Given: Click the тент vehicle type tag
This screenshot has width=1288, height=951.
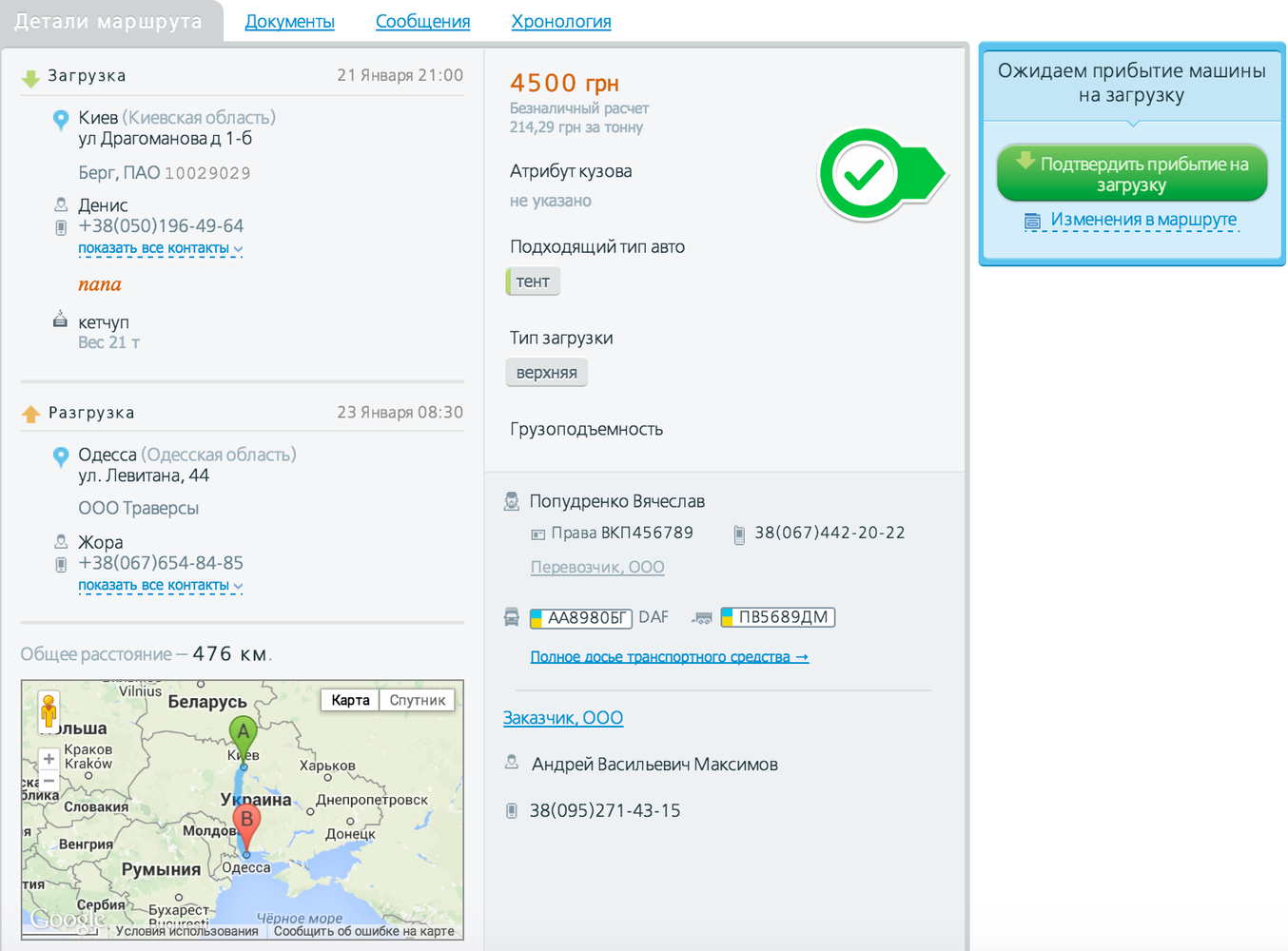Looking at the screenshot, I should tap(533, 281).
